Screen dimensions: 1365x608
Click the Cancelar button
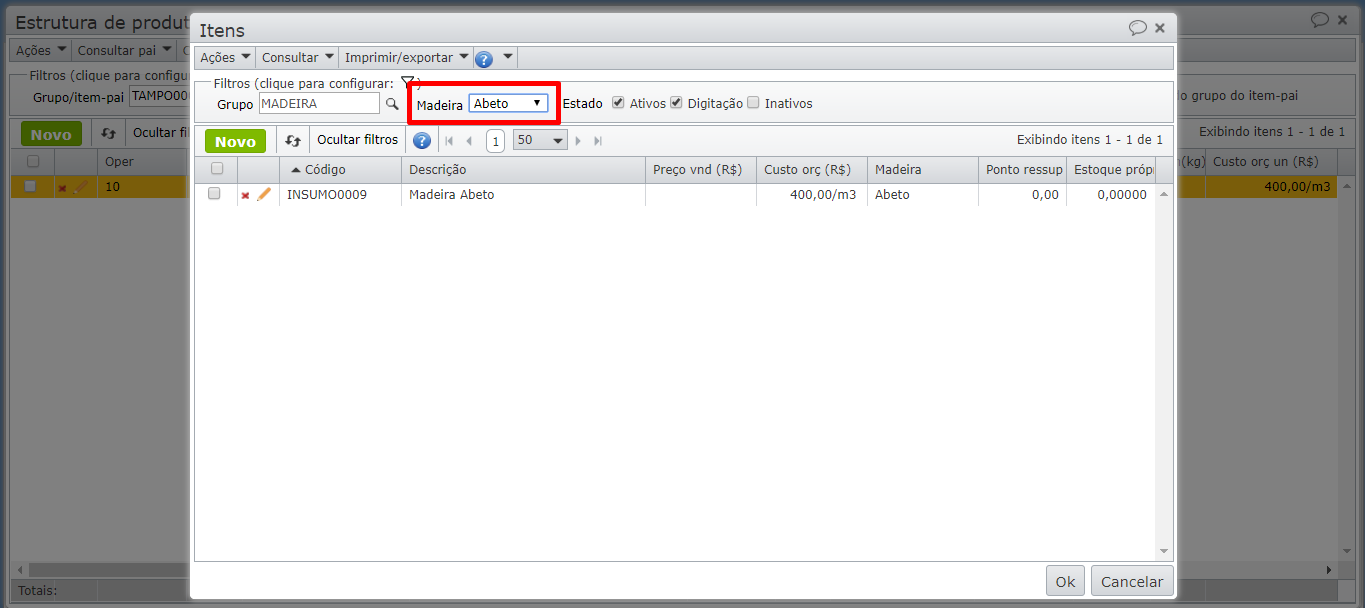tap(1132, 581)
